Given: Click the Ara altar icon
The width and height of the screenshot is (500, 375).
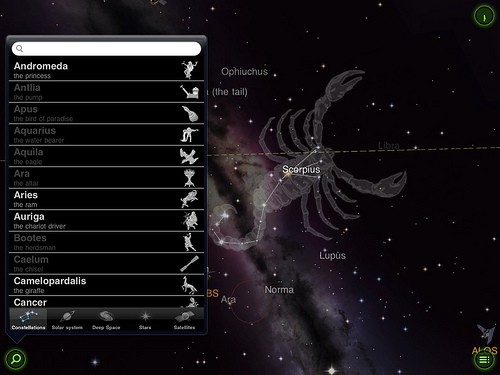Looking at the screenshot, I should click(189, 178).
